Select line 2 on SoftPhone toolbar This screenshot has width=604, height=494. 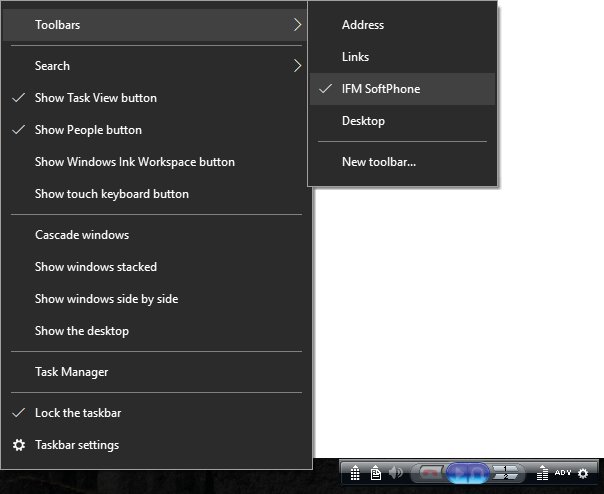point(506,477)
